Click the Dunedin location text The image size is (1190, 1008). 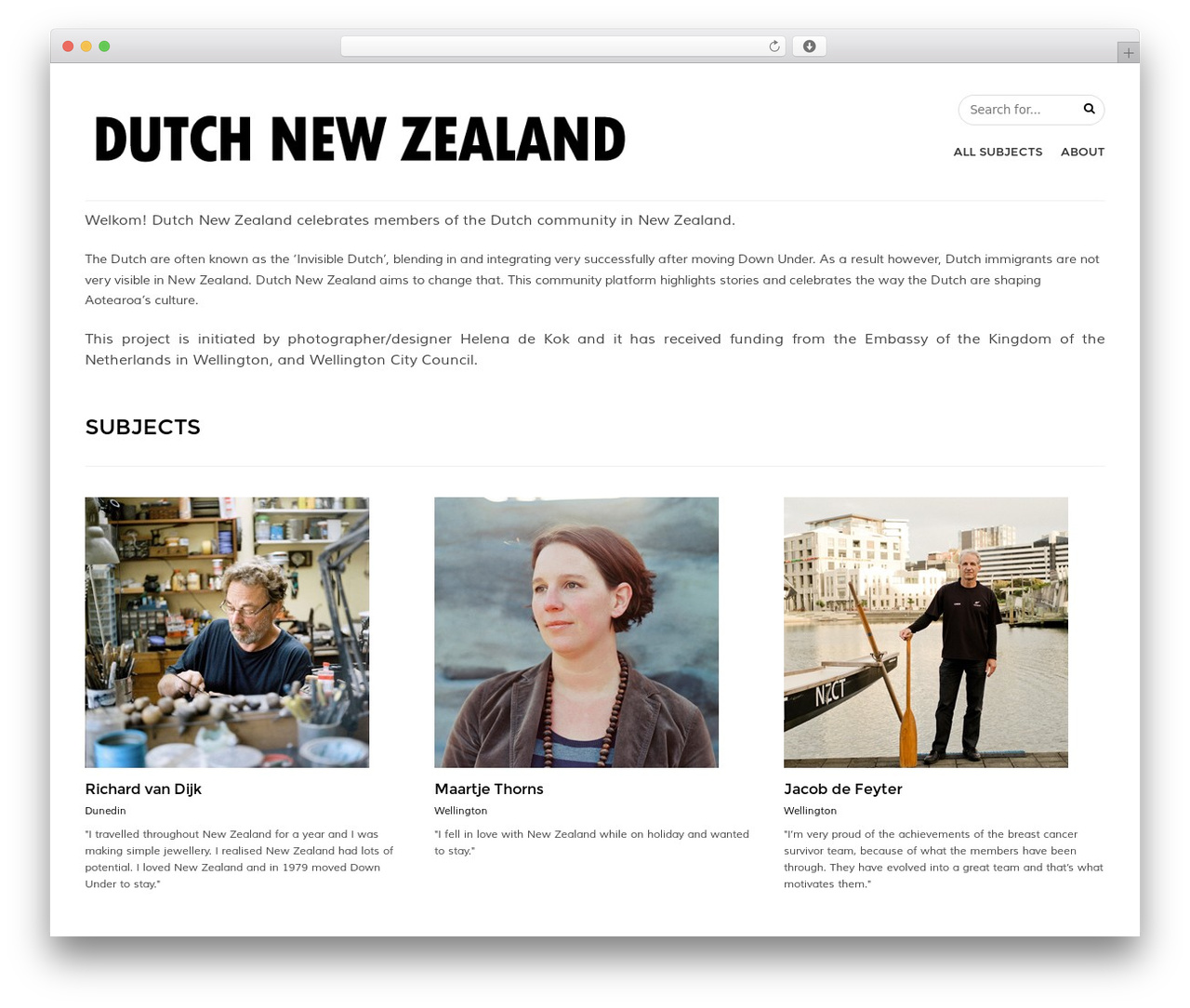pos(105,811)
